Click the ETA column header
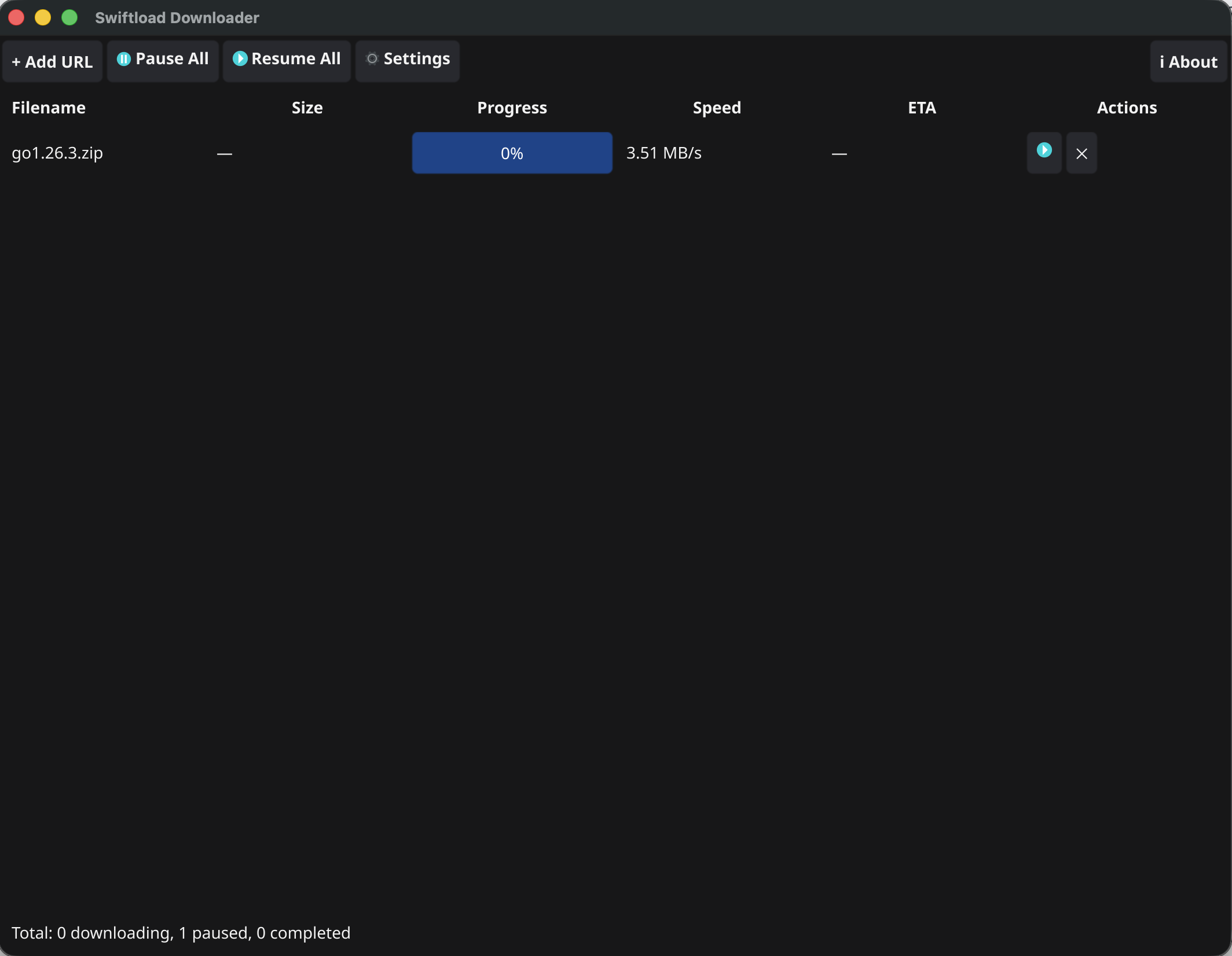This screenshot has width=1232, height=956. pyautogui.click(x=922, y=108)
